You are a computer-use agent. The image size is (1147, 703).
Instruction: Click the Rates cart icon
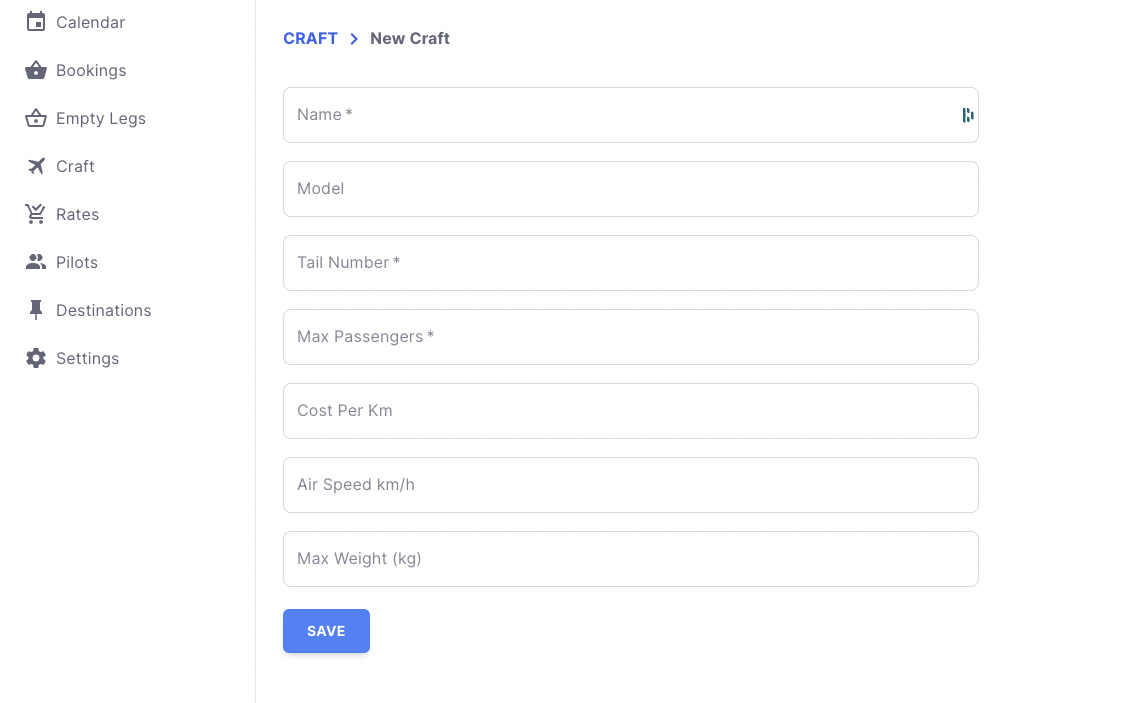[36, 214]
